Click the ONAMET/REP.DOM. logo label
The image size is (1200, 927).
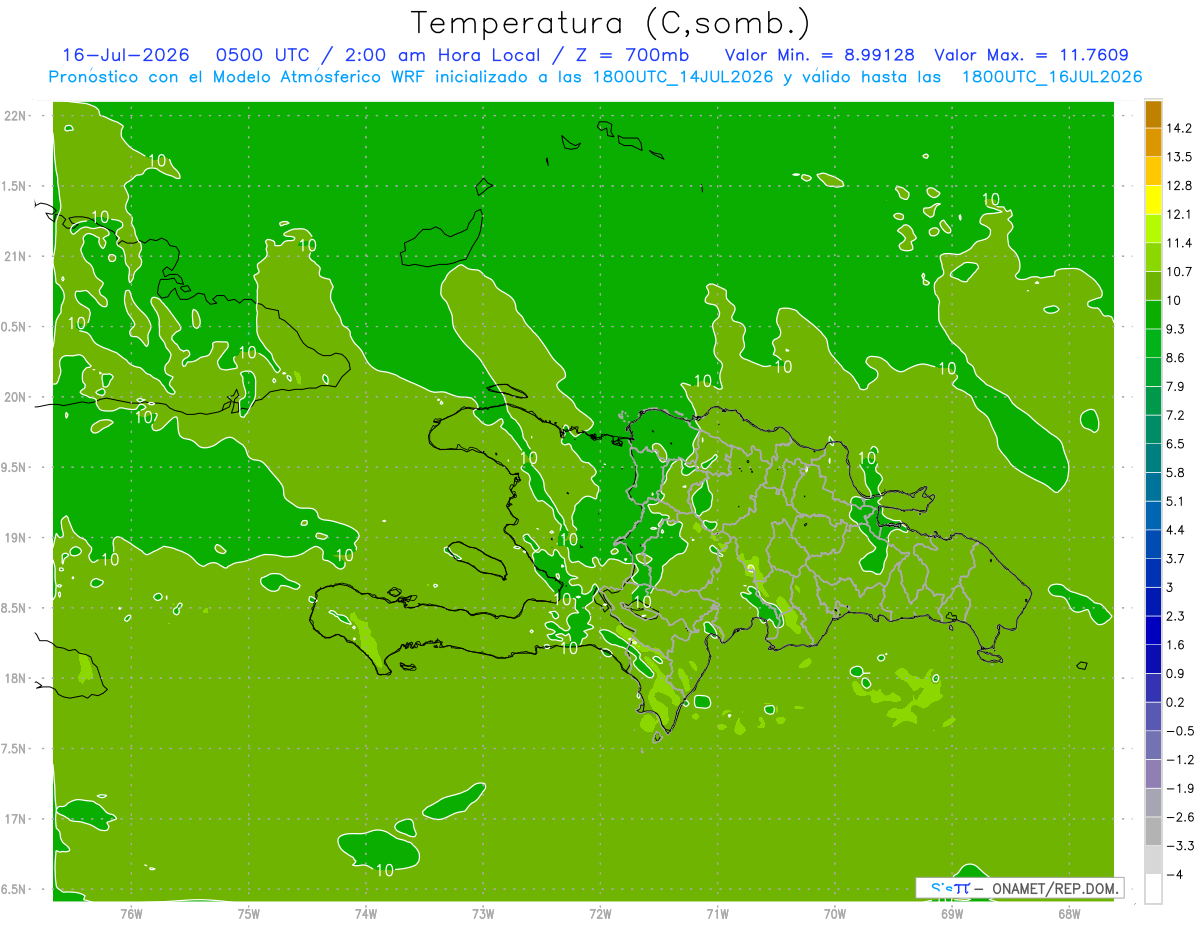(1055, 888)
